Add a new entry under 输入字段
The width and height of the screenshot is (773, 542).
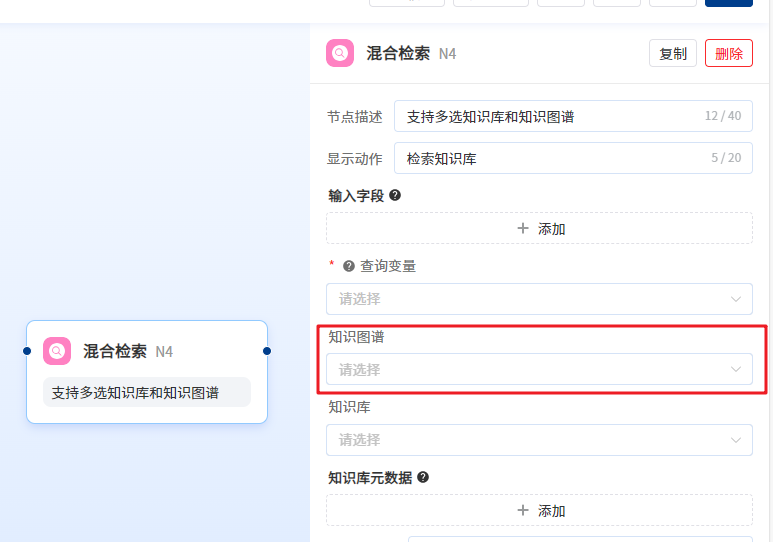(539, 229)
